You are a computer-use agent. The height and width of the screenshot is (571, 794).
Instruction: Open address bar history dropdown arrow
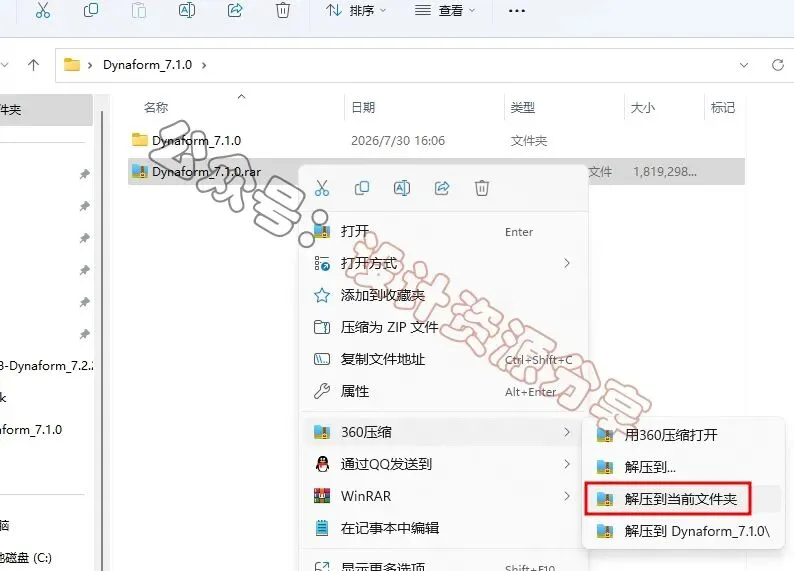pyautogui.click(x=744, y=65)
